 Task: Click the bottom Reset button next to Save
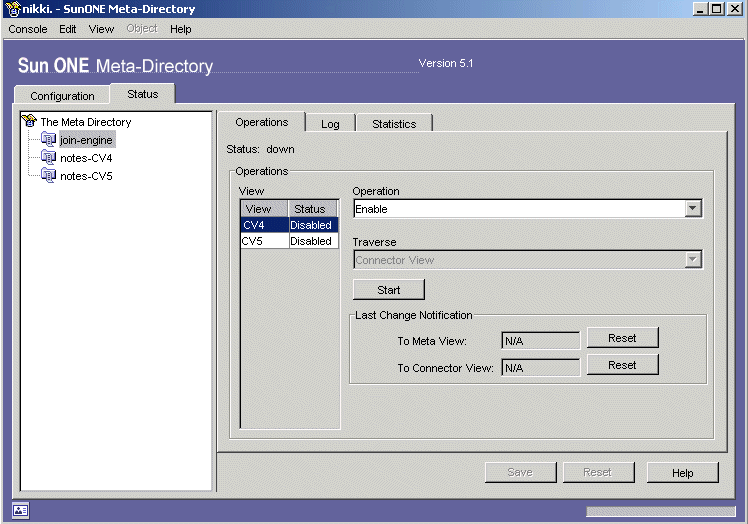(x=598, y=472)
